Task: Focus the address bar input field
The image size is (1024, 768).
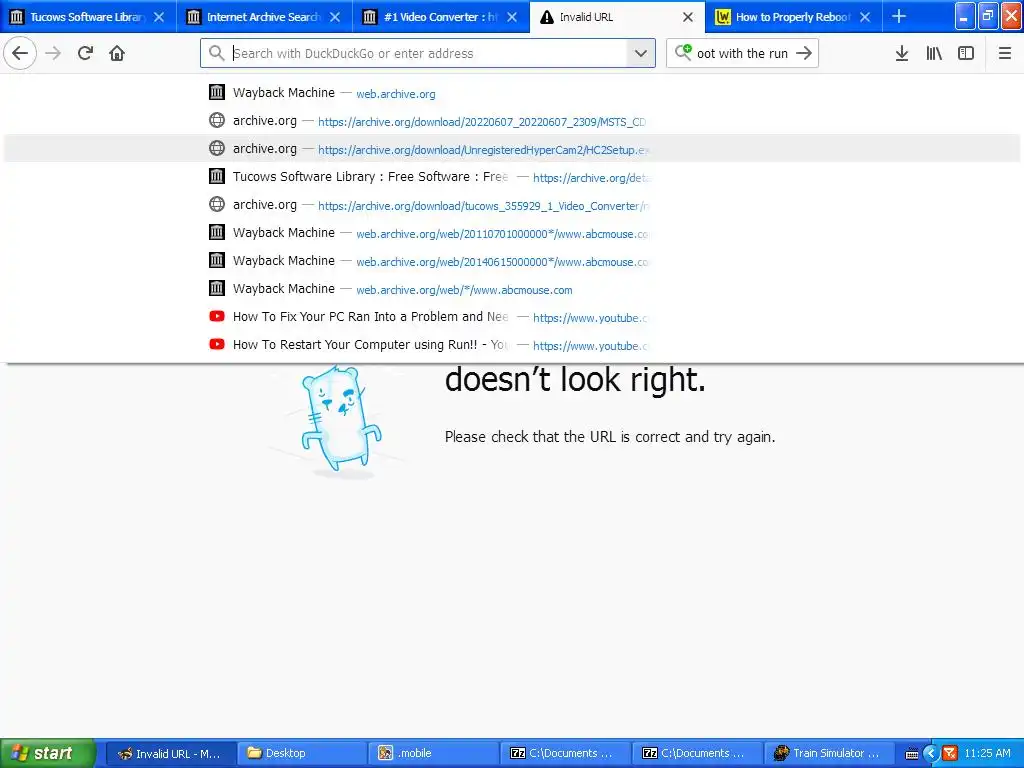Action: pos(428,53)
